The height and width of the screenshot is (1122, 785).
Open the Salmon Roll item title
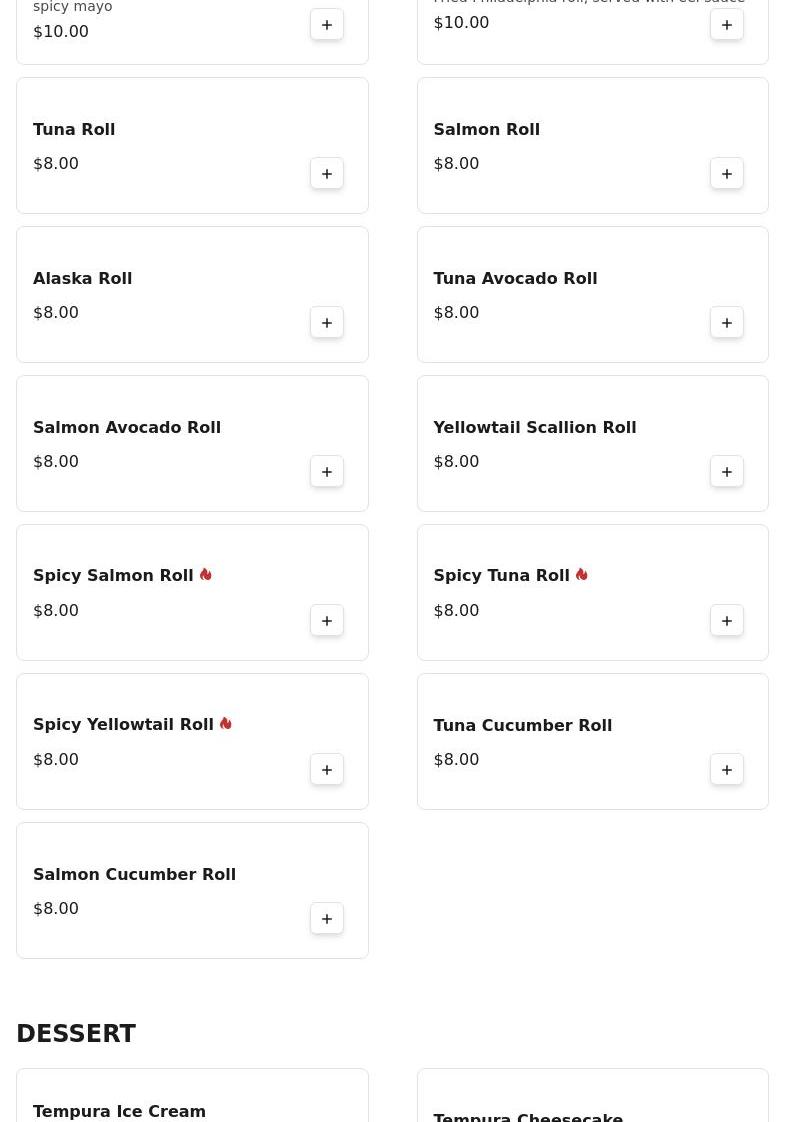click(x=486, y=130)
